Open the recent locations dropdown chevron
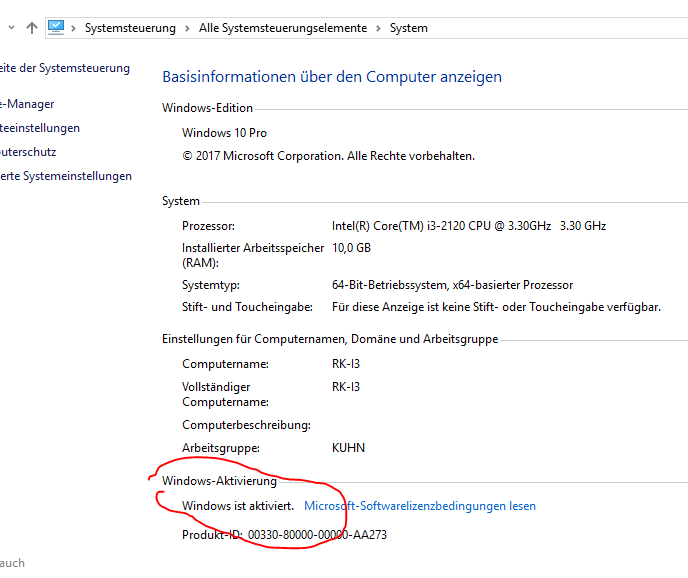 click(11, 28)
